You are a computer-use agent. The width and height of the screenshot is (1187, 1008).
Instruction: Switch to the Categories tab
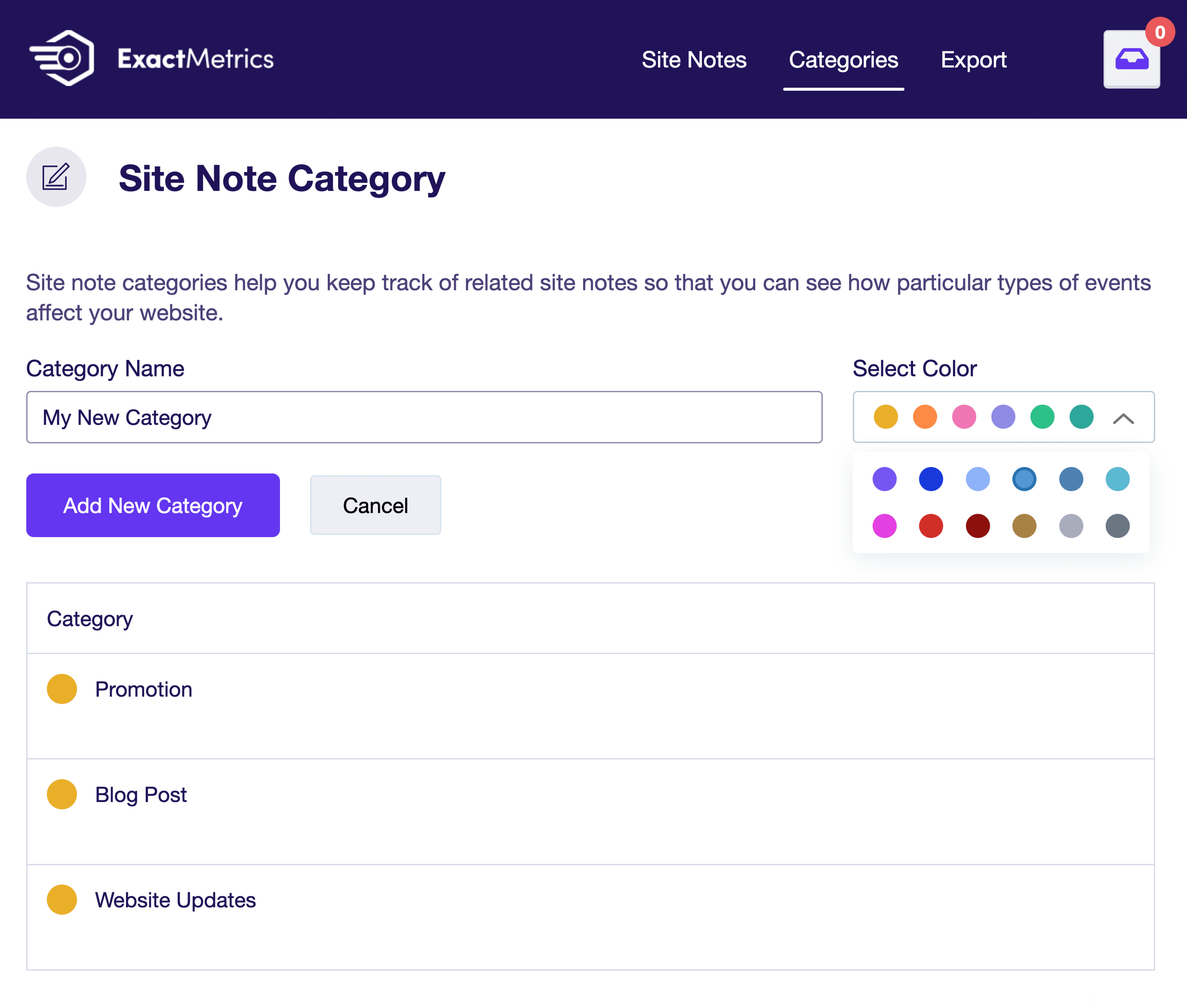pos(844,60)
